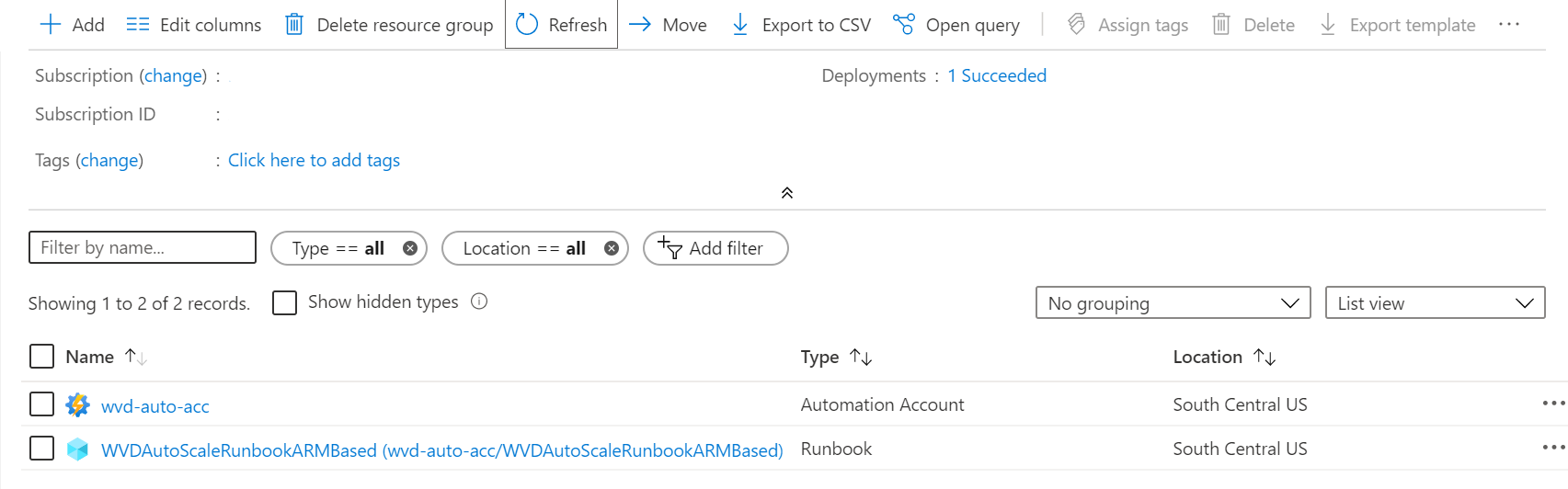Check the select-all checkbox beside Name header
Screen dimensions: 1568x489
click(42, 357)
